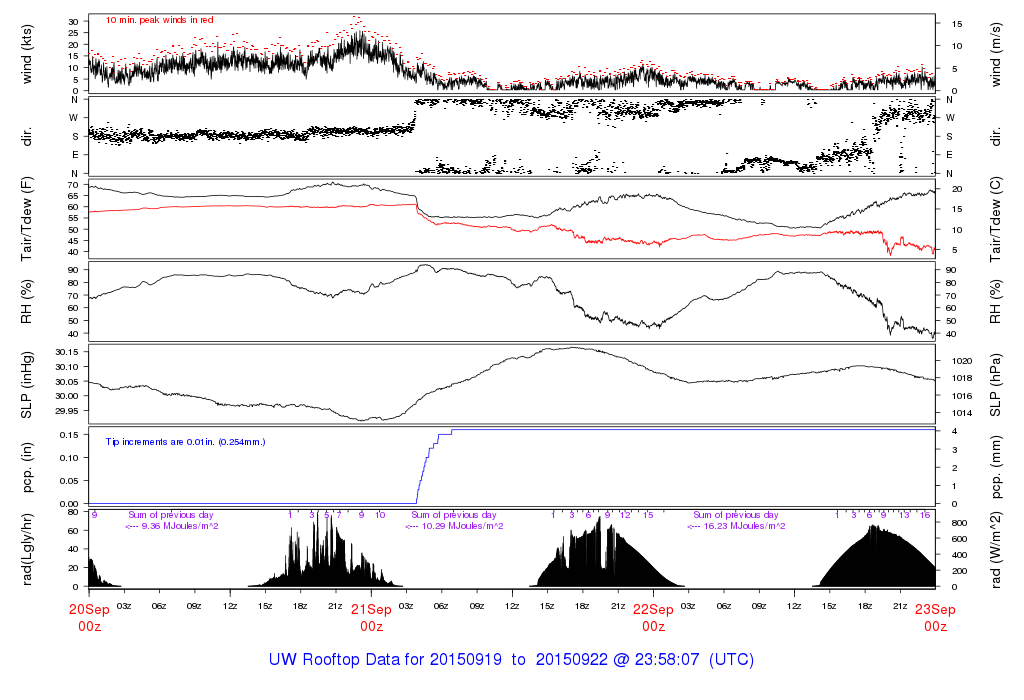Click the 22Sep 00z date marker
This screenshot has height=700, width=1024.
[x=653, y=617]
